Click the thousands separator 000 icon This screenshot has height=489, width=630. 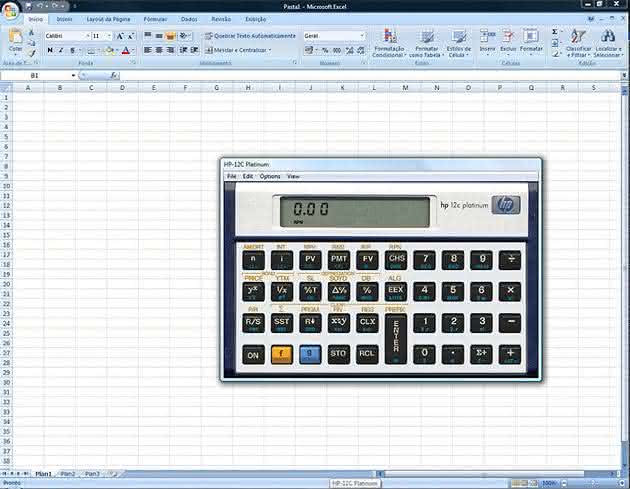(337, 50)
